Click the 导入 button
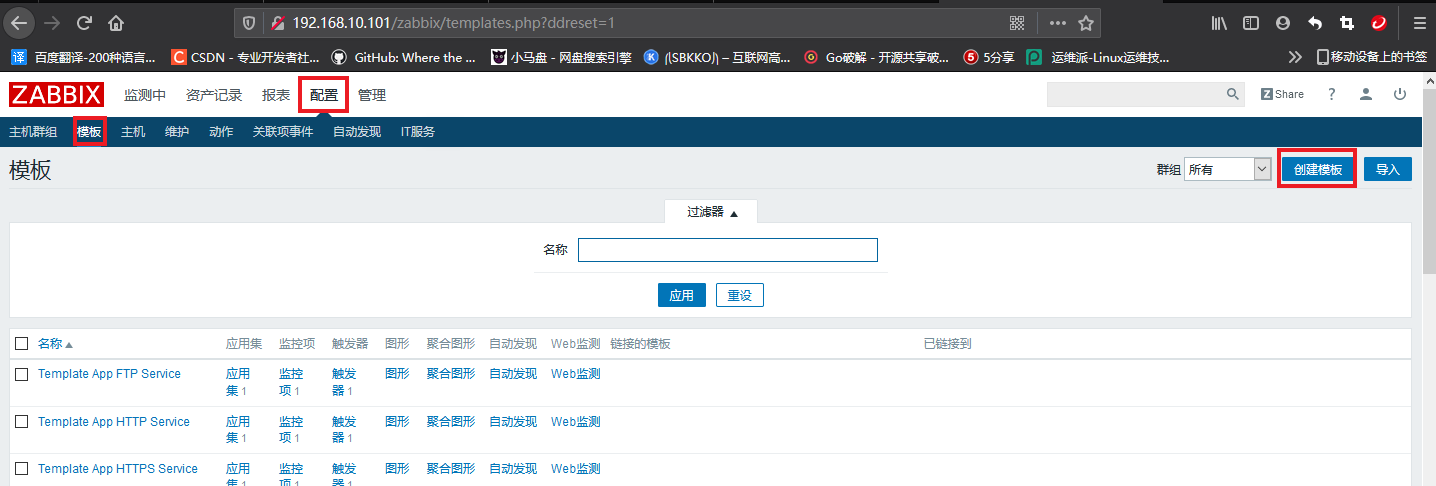 [1388, 169]
